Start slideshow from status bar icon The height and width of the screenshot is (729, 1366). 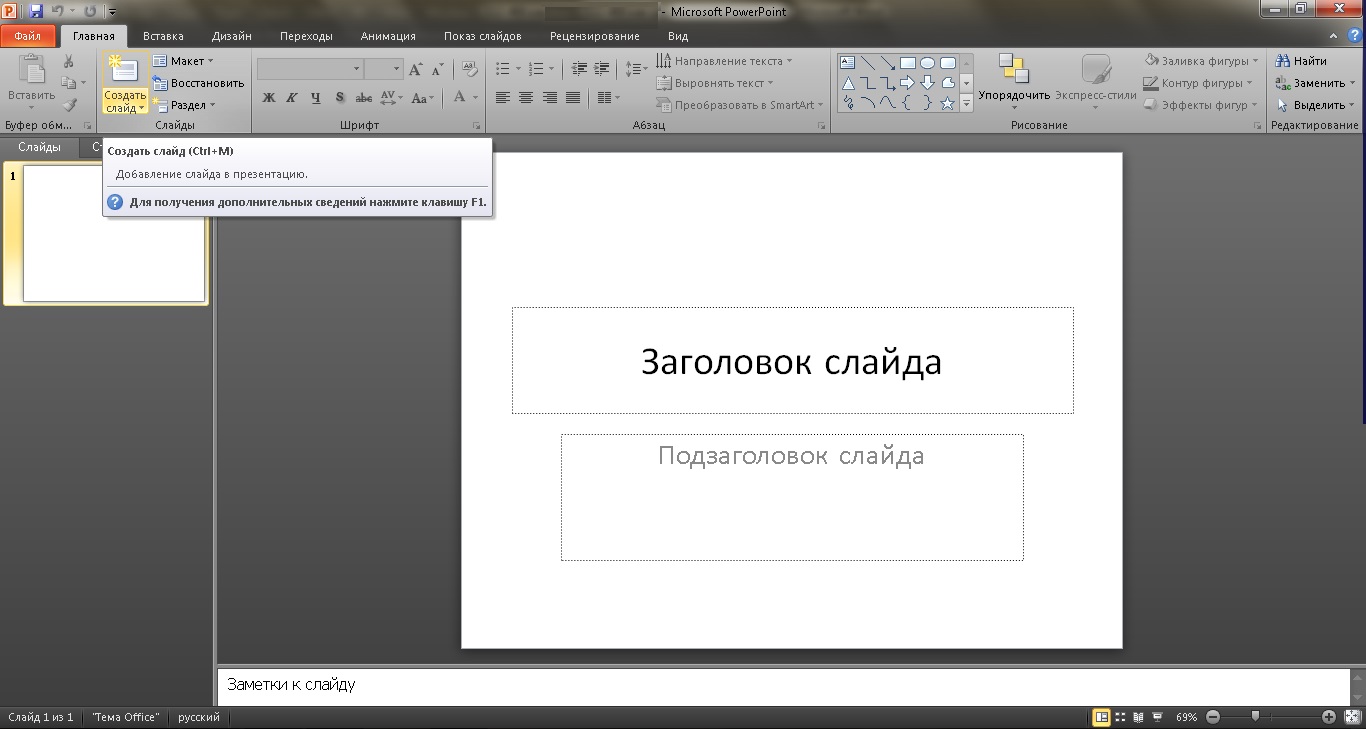pos(1157,717)
